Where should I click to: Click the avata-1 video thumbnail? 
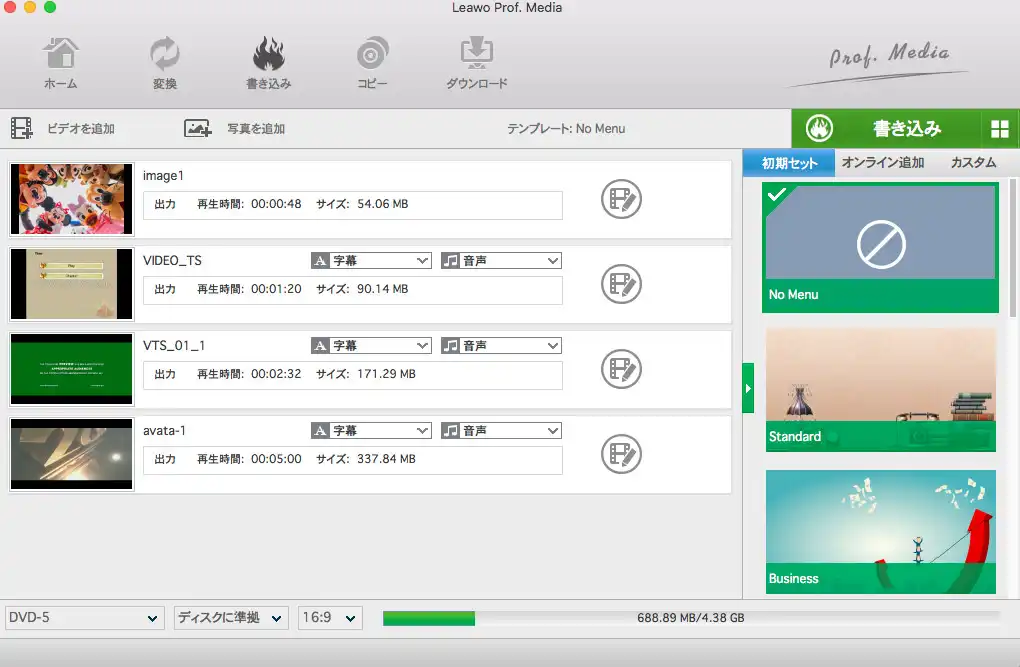click(x=70, y=455)
